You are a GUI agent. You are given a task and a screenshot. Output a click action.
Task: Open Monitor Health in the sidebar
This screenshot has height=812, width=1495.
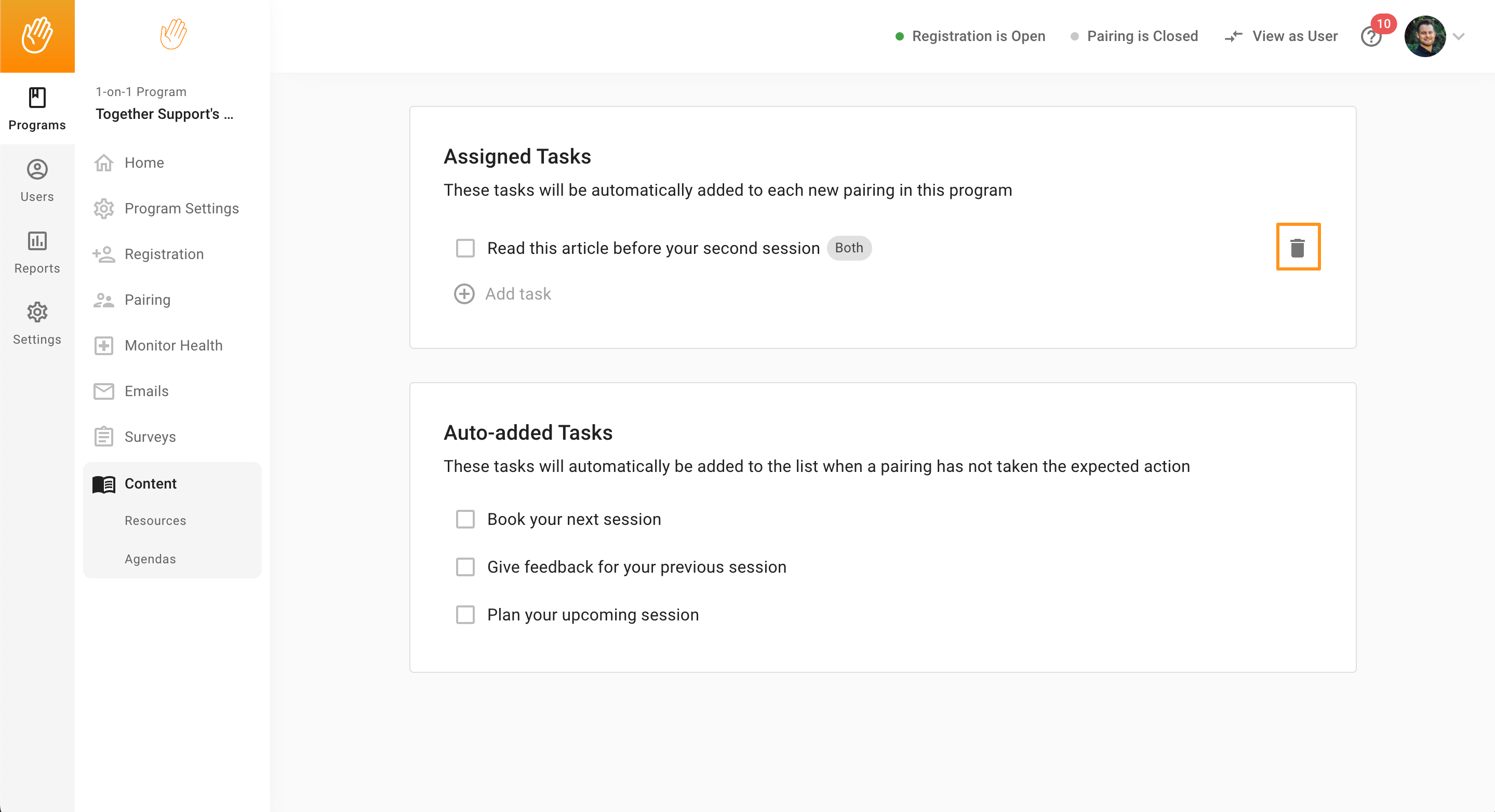coord(172,346)
